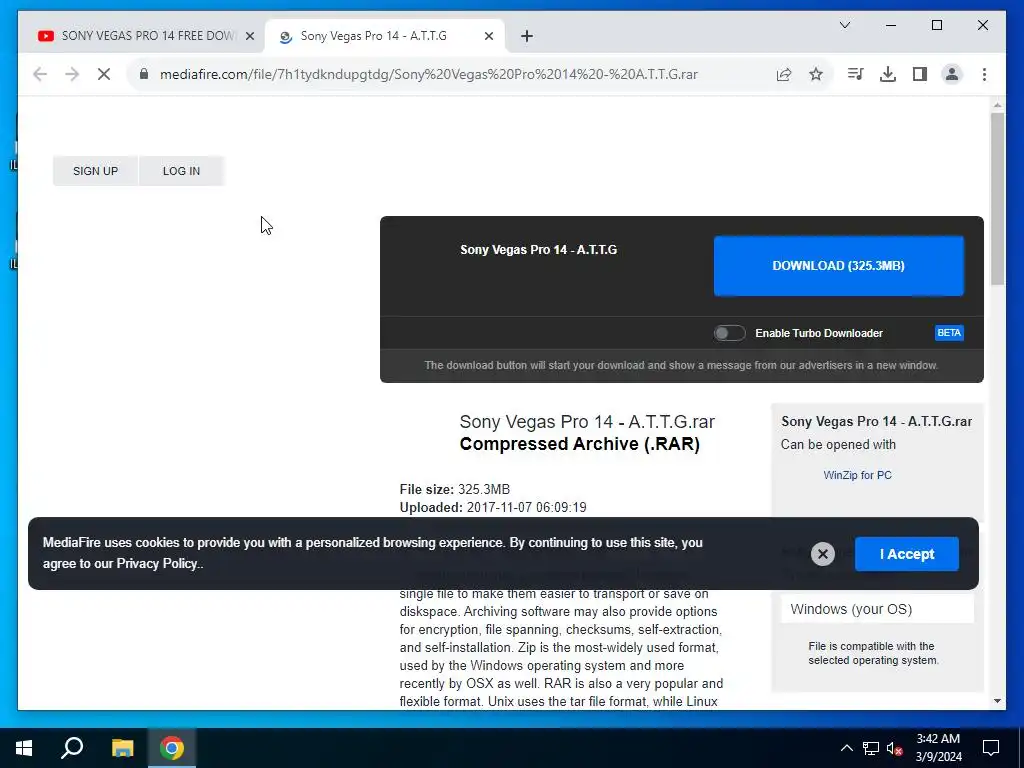Enable Turbo Downloader toggle
1024x768 pixels.
click(x=729, y=333)
